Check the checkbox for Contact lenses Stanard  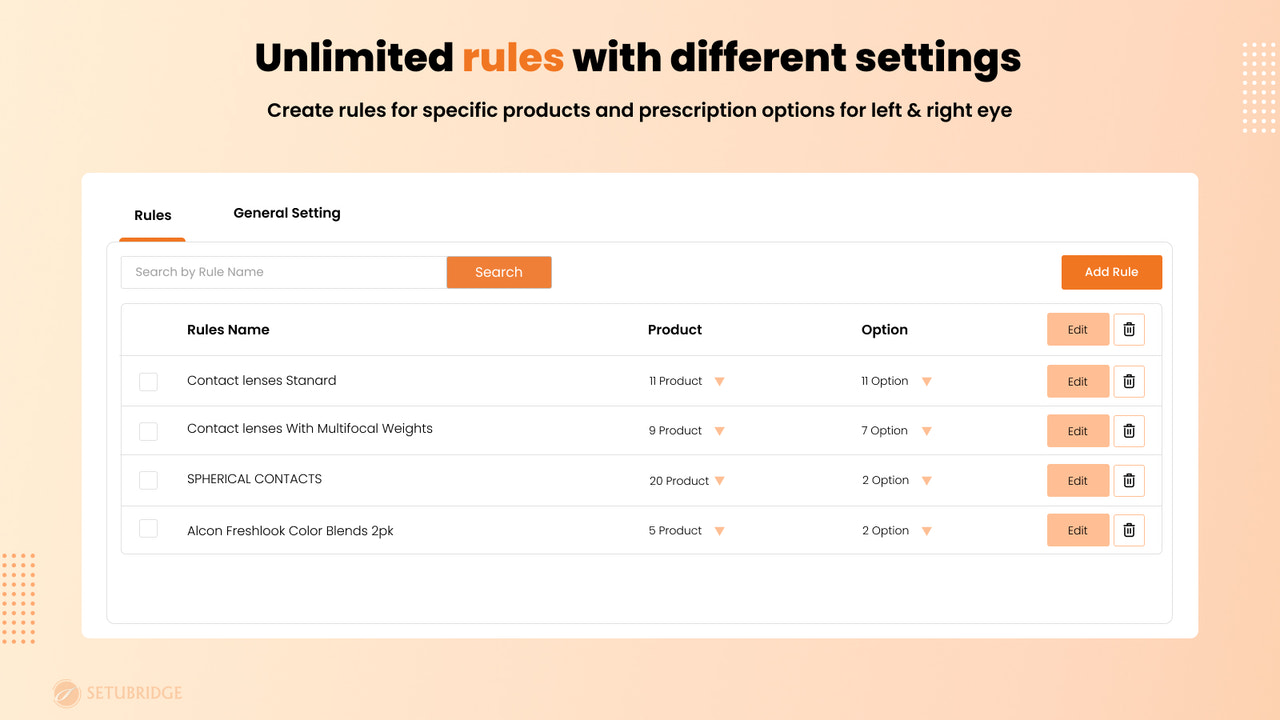click(x=148, y=381)
